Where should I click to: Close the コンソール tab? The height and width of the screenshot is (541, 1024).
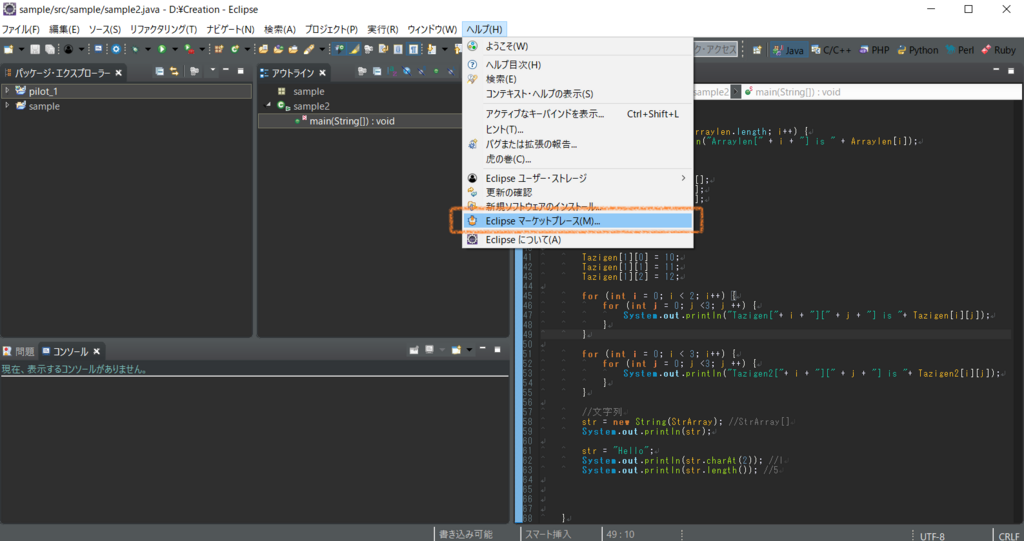pos(97,352)
